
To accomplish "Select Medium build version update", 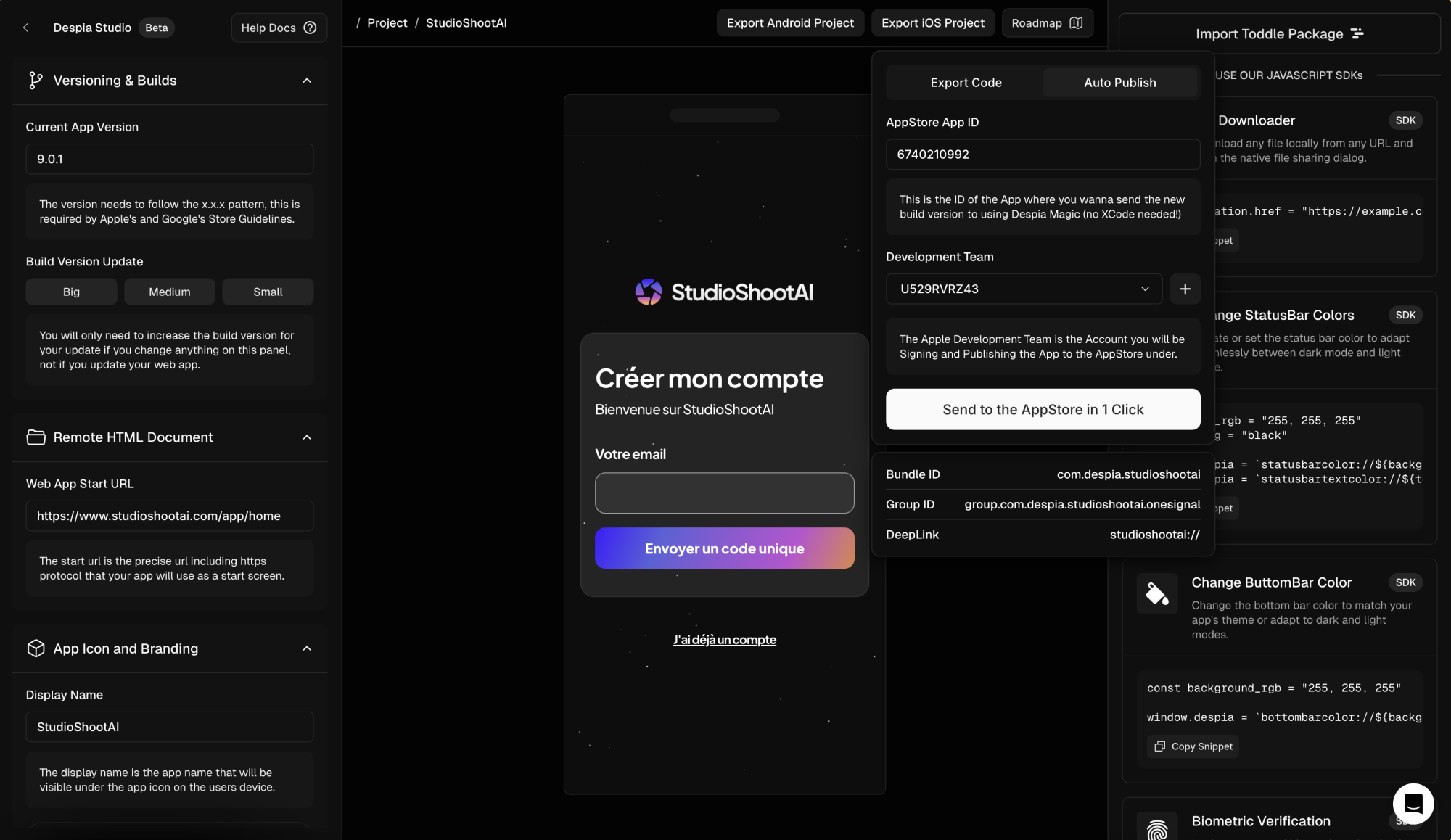I will coord(169,292).
